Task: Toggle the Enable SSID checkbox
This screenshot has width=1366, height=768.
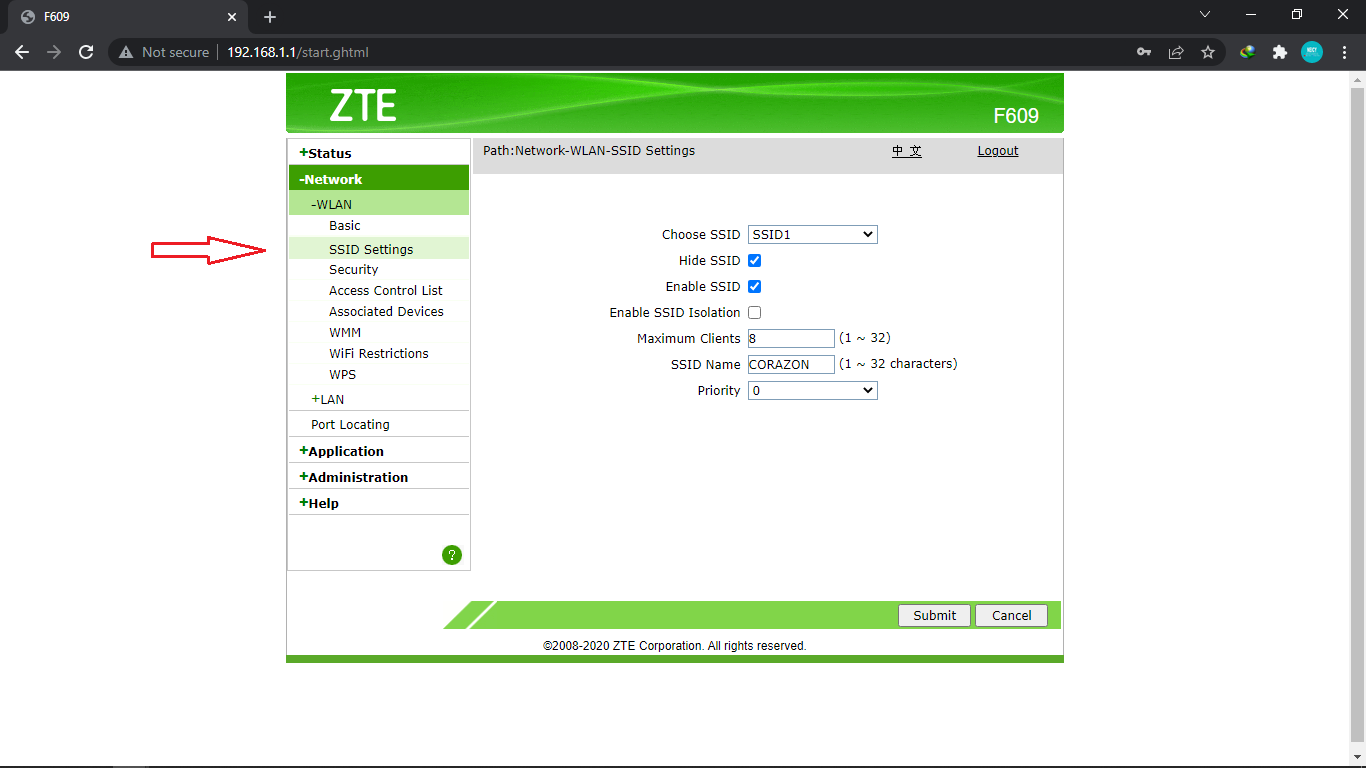Action: 755,286
